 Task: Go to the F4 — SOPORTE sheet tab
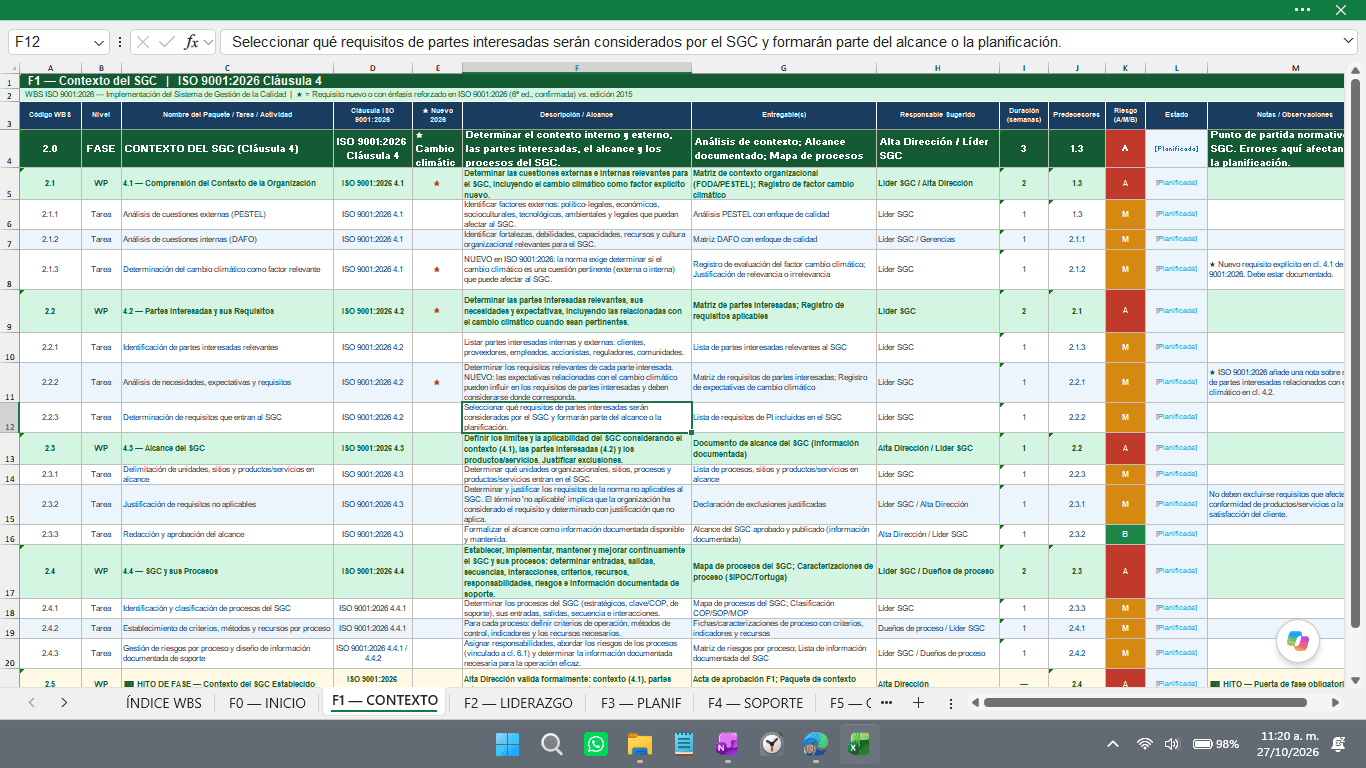click(x=755, y=703)
